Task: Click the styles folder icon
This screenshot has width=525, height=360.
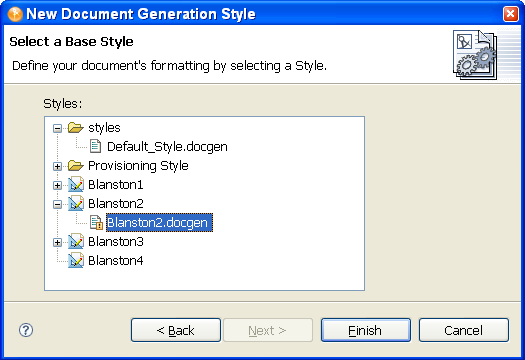Action: pyautogui.click(x=75, y=128)
